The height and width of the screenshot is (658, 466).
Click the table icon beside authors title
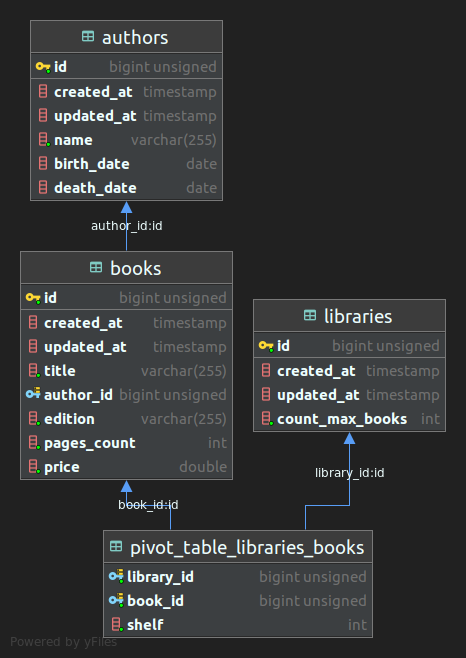click(88, 37)
